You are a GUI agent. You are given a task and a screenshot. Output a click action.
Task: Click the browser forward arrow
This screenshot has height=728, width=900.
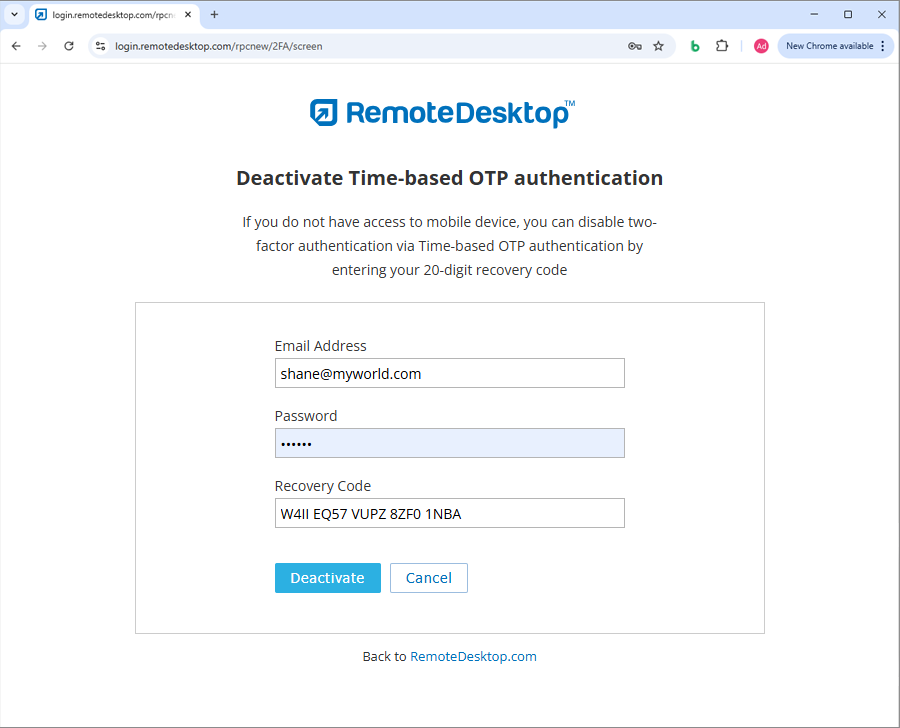[x=42, y=46]
